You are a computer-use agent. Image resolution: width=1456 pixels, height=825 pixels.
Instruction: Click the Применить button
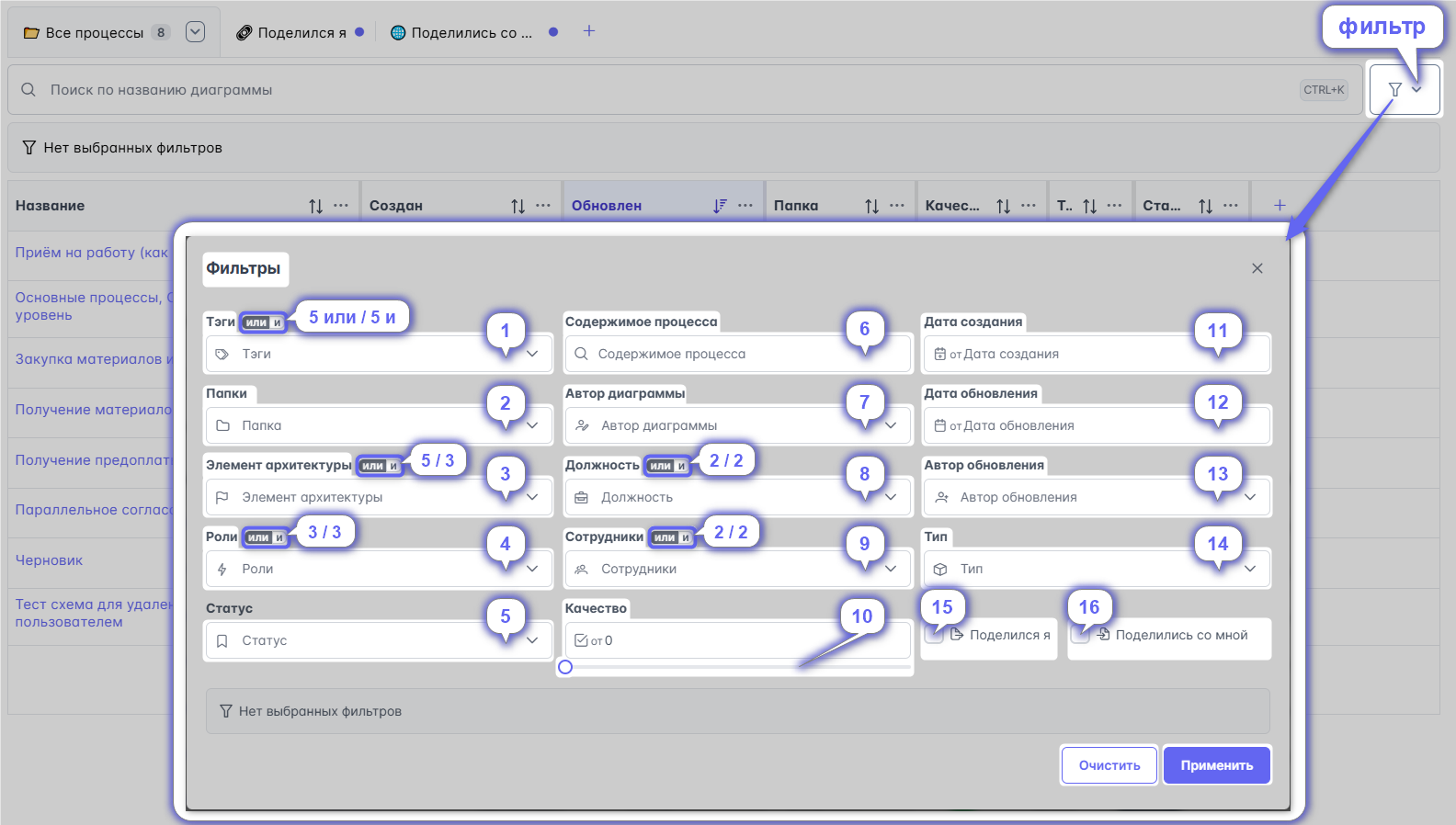1217,765
